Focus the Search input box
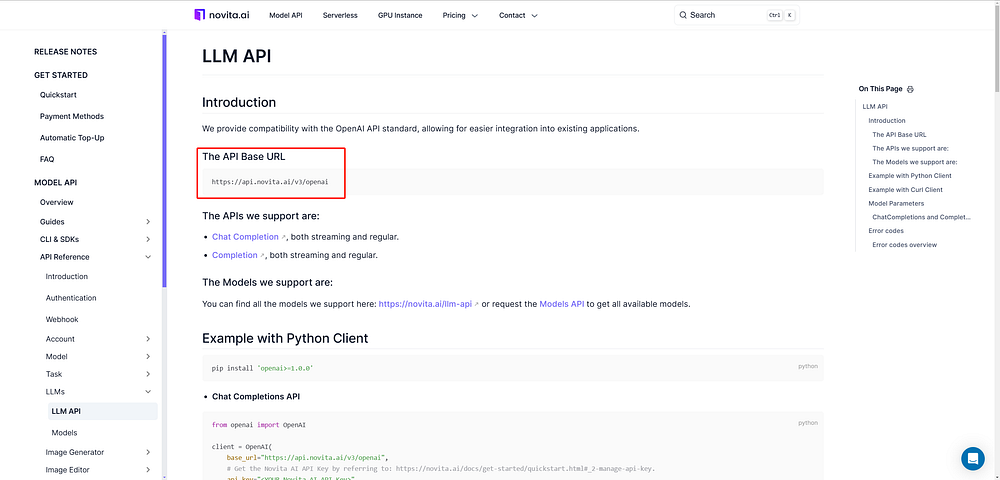Image resolution: width=1000 pixels, height=480 pixels. (737, 15)
